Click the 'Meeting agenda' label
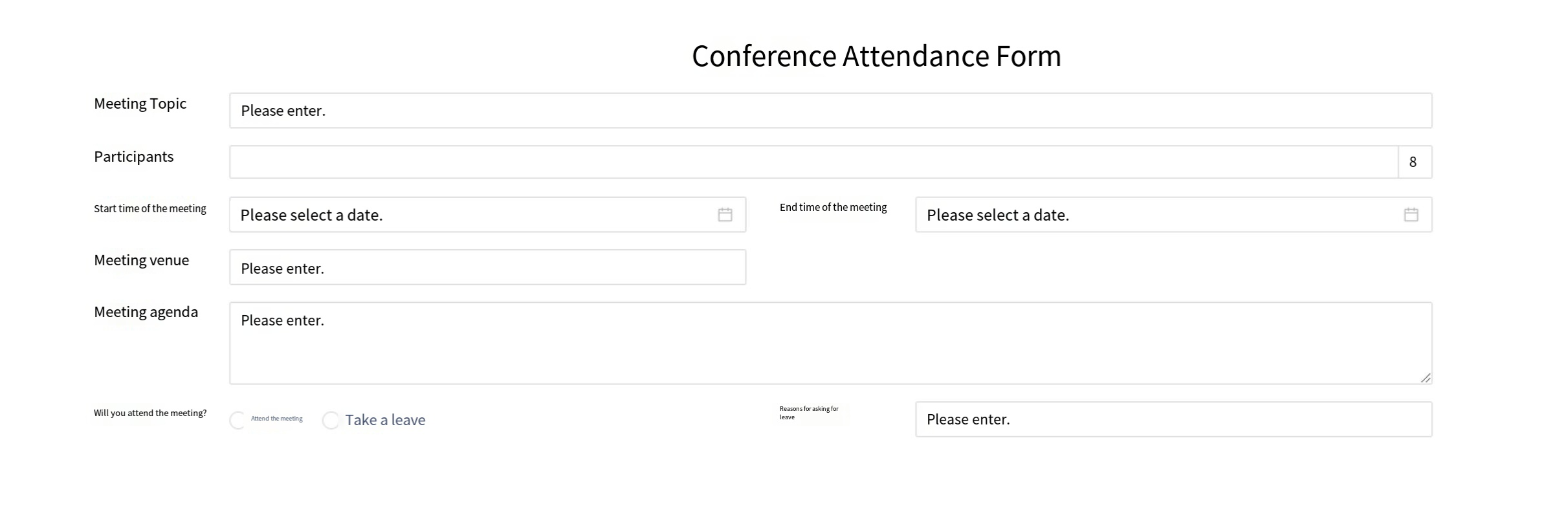 [x=146, y=312]
